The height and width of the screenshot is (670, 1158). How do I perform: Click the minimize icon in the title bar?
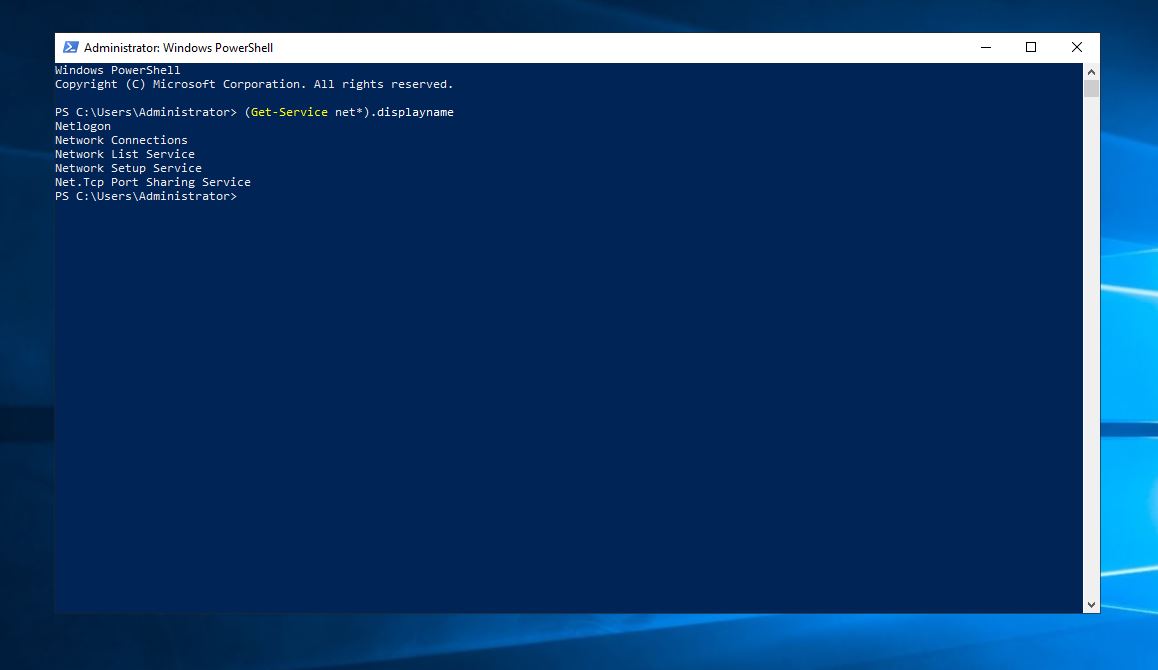click(x=985, y=47)
